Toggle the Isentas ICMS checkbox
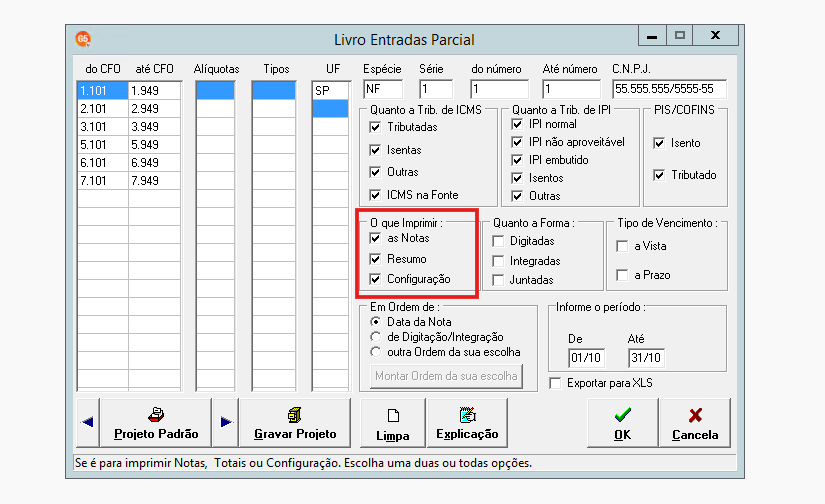 375,150
